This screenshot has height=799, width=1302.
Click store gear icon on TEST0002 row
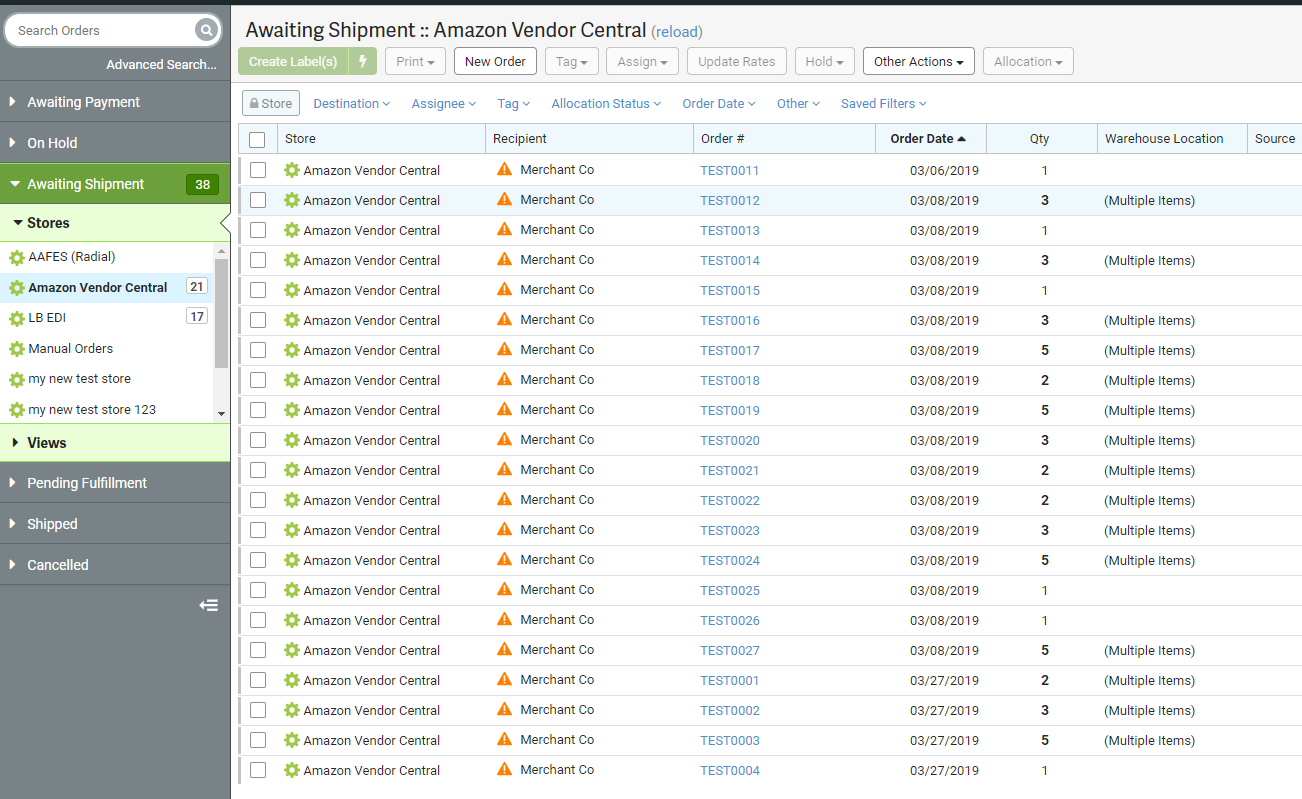point(292,710)
